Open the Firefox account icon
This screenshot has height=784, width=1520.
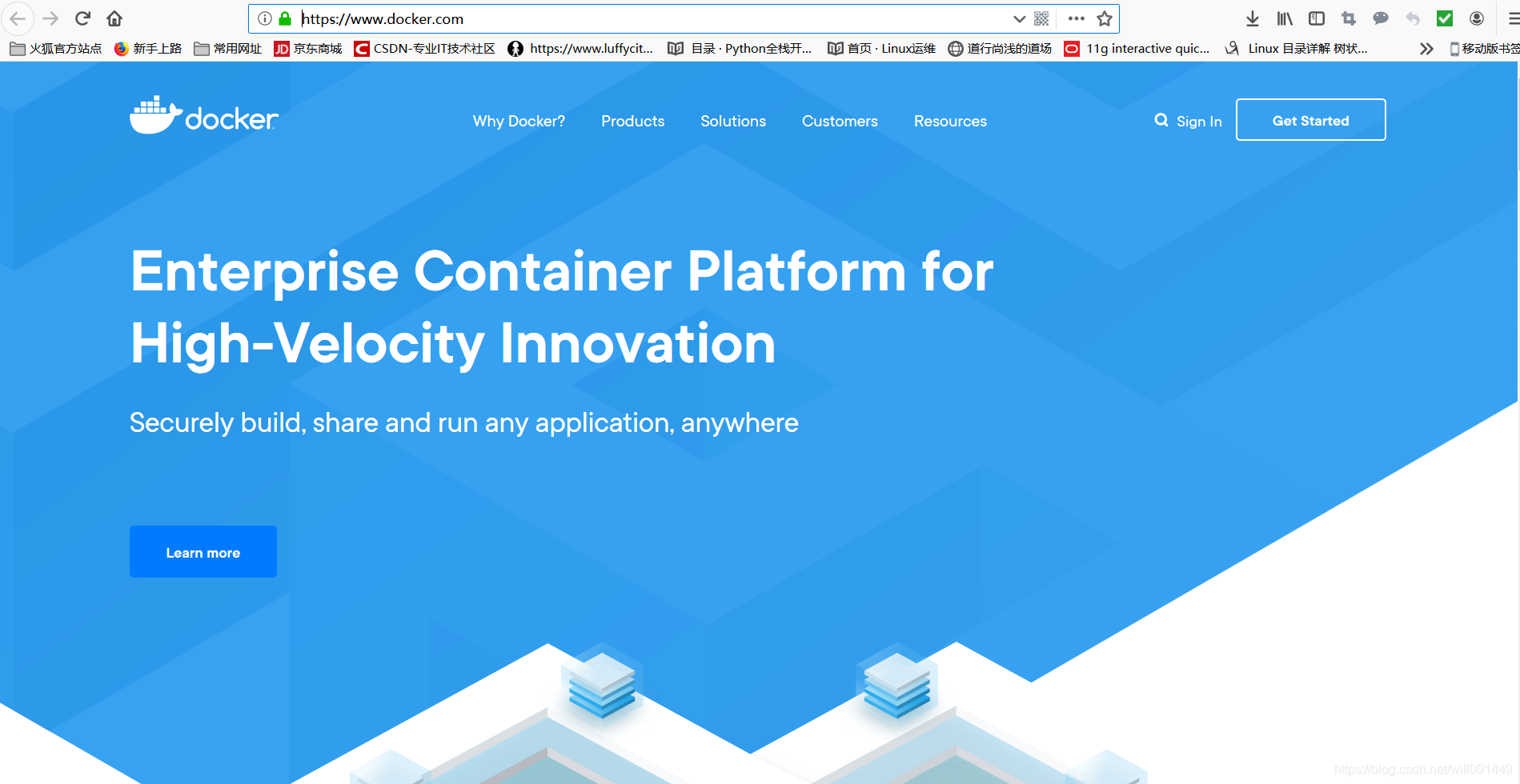(1477, 18)
